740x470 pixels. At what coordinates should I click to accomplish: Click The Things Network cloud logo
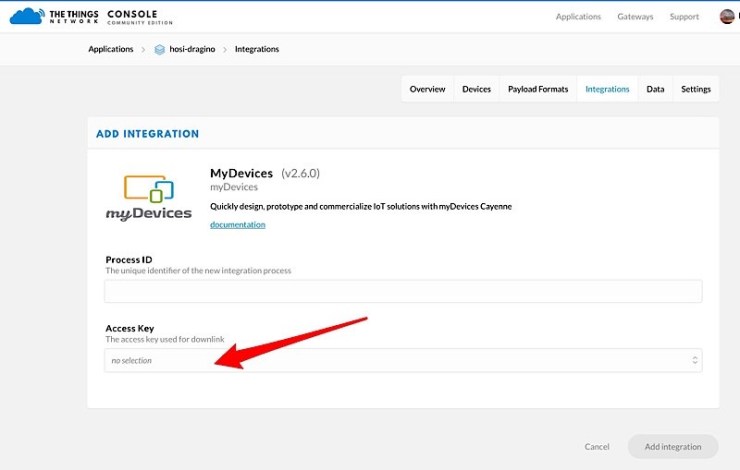(27, 16)
